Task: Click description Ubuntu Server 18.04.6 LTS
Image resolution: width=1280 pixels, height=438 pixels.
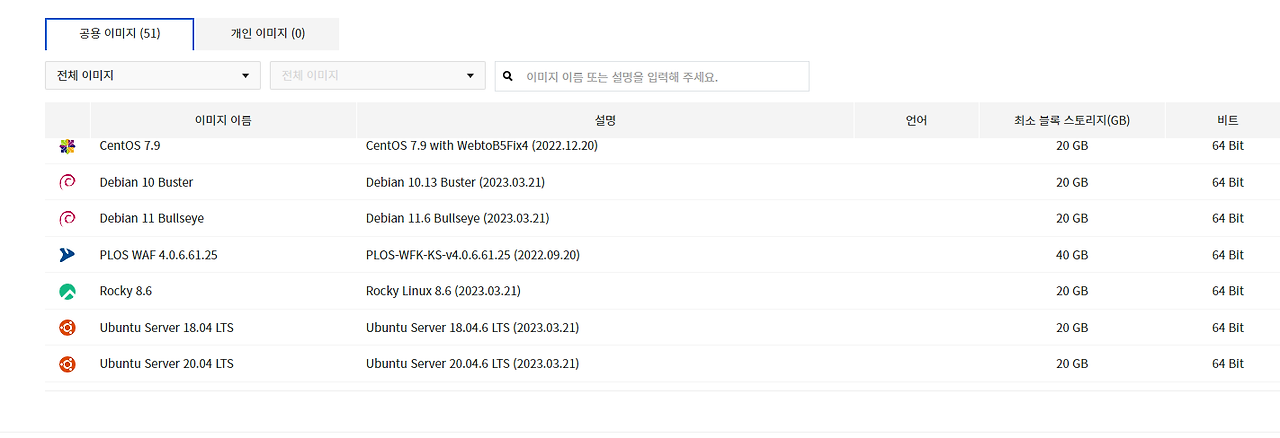Action: click(473, 327)
